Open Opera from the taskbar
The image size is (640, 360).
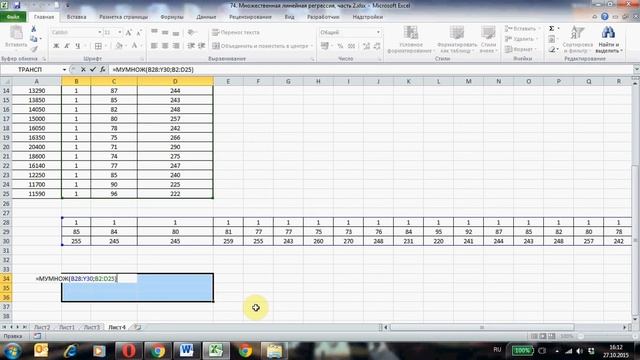(x=129, y=350)
